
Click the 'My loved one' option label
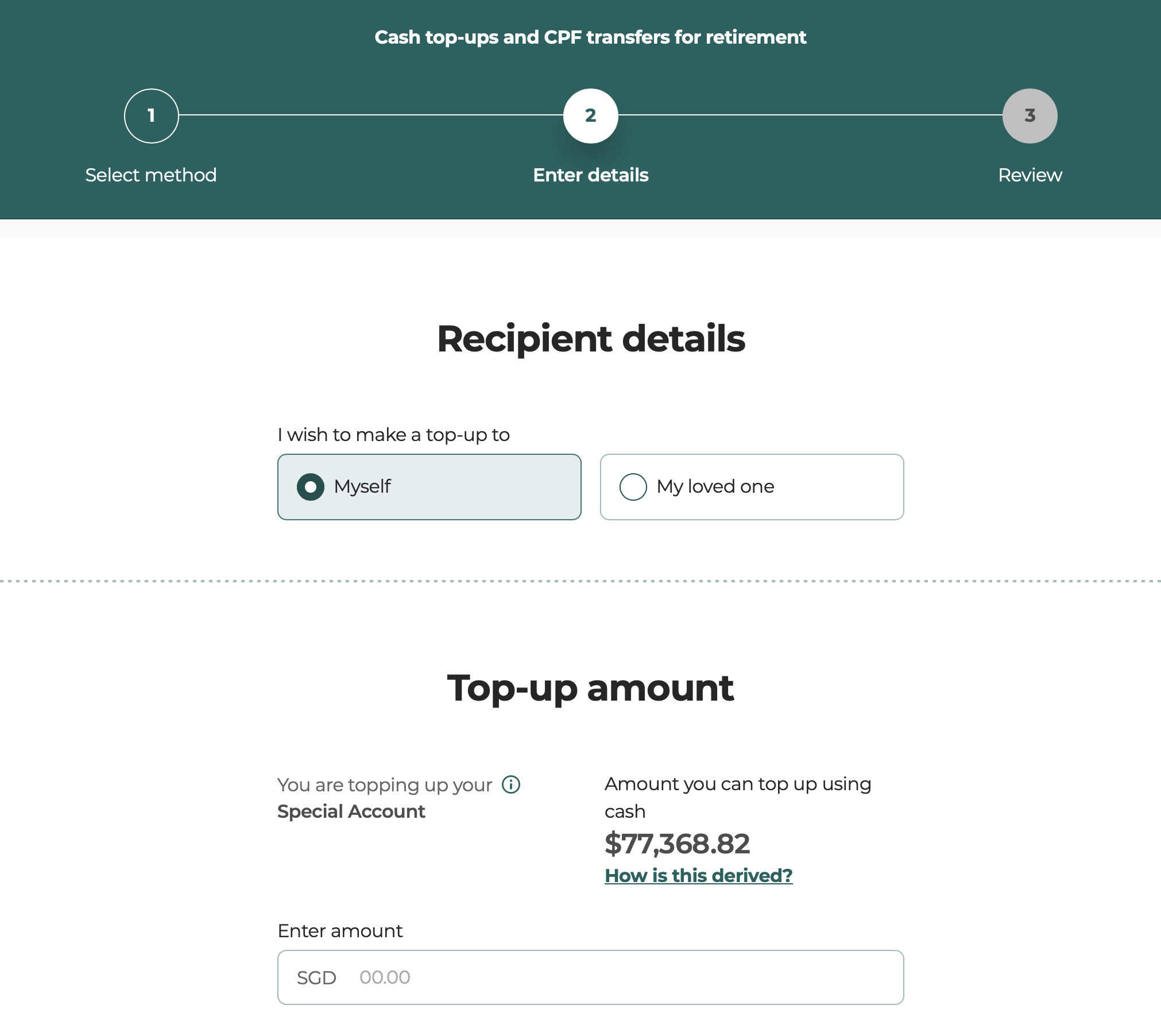(715, 487)
